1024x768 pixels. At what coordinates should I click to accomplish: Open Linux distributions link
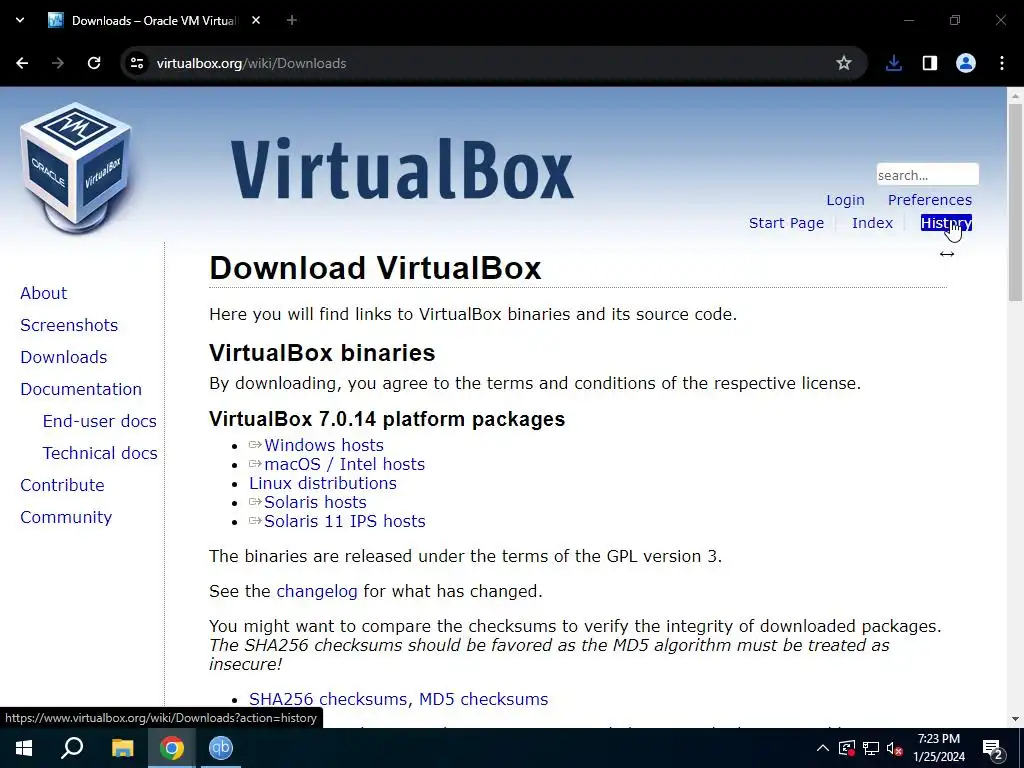click(x=323, y=483)
